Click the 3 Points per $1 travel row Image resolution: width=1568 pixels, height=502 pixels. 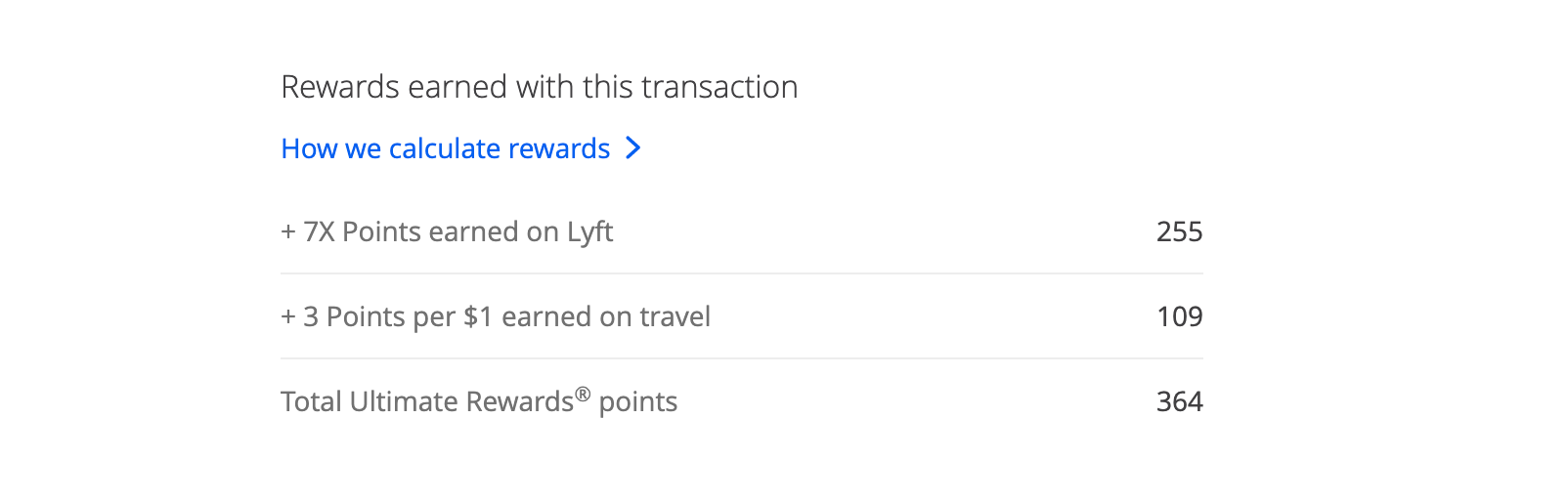point(742,316)
